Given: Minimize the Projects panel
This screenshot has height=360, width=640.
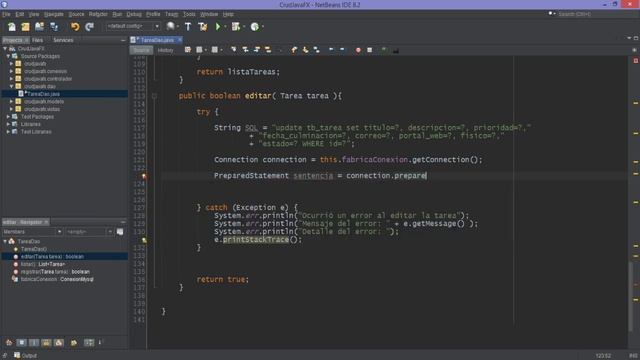Looking at the screenshot, I should (123, 40).
